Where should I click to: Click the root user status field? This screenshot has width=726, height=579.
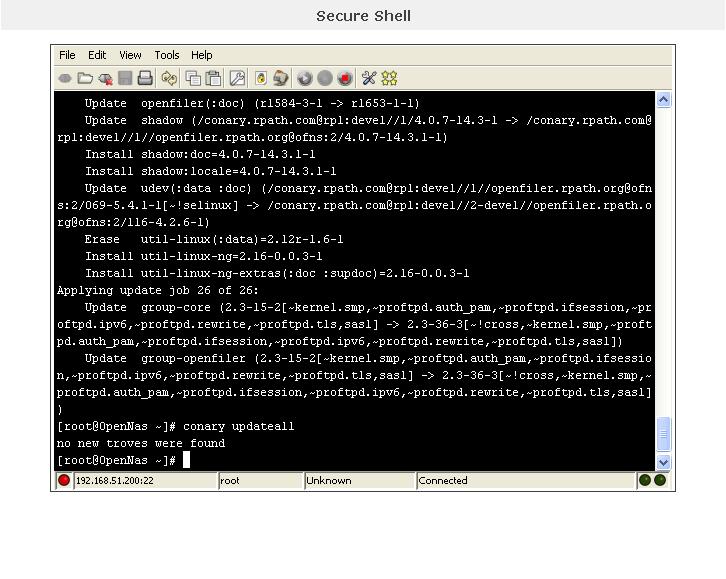[x=261, y=480]
